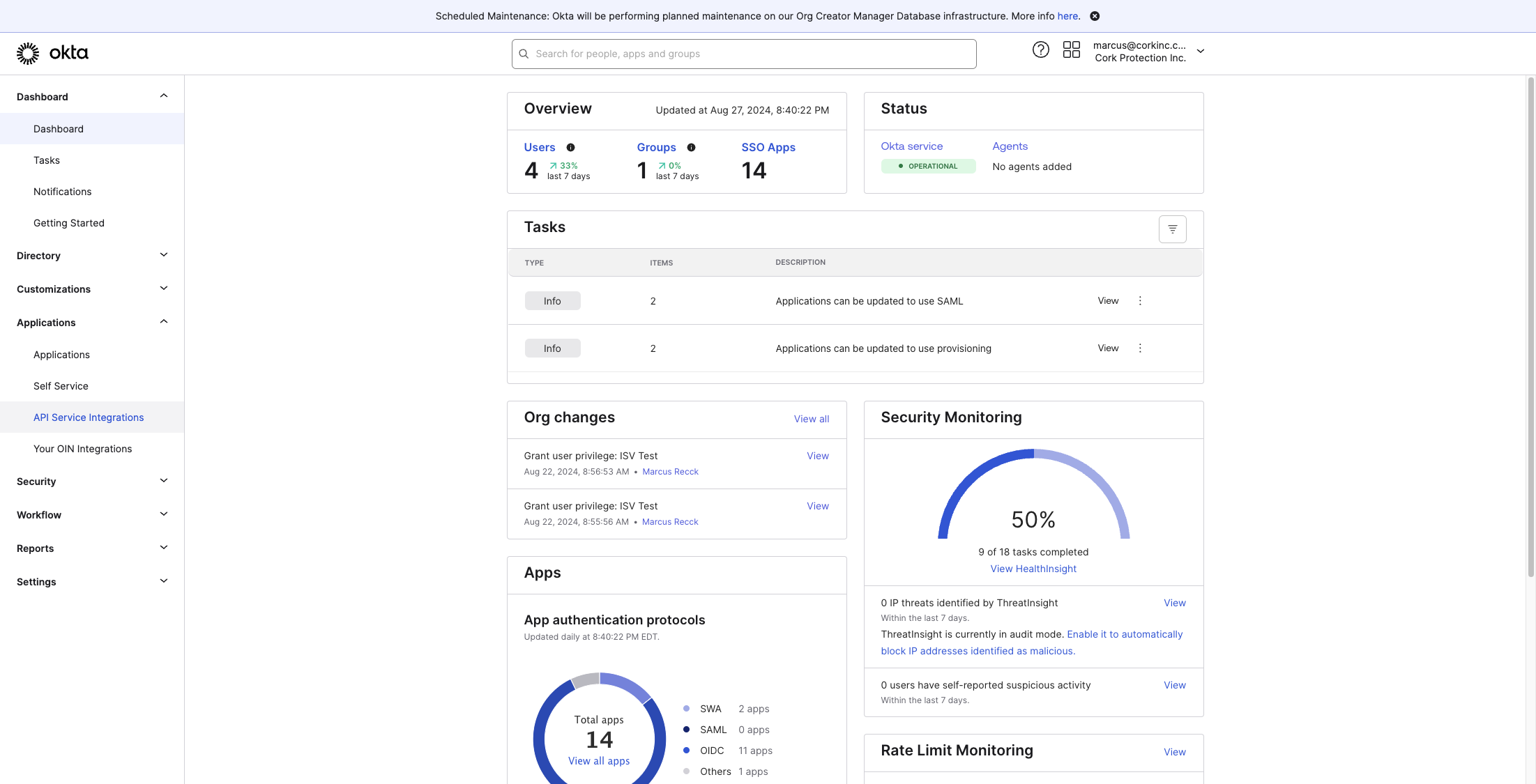
Task: Open Self Service in sidebar
Action: (92, 386)
